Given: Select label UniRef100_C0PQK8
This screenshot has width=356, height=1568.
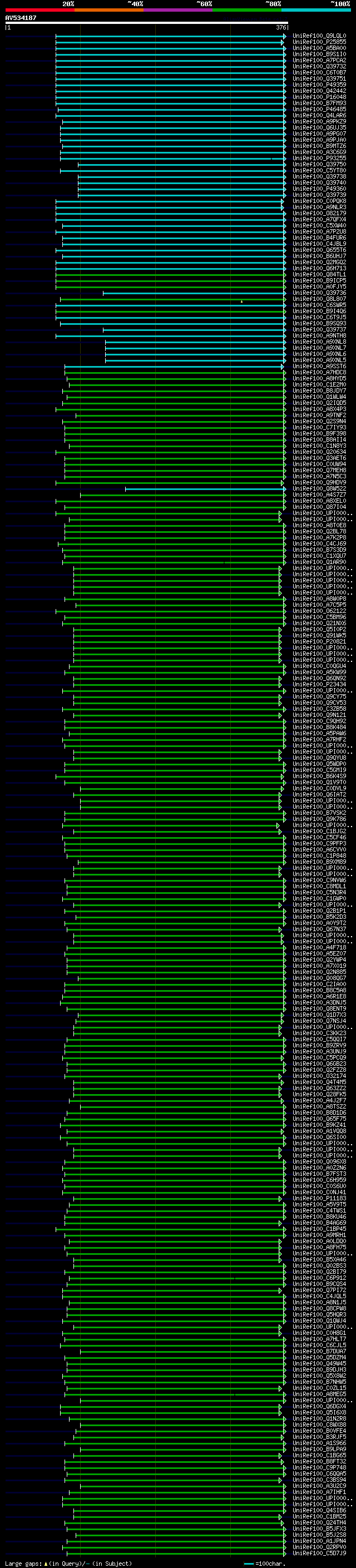Looking at the screenshot, I should pyautogui.click(x=319, y=201).
